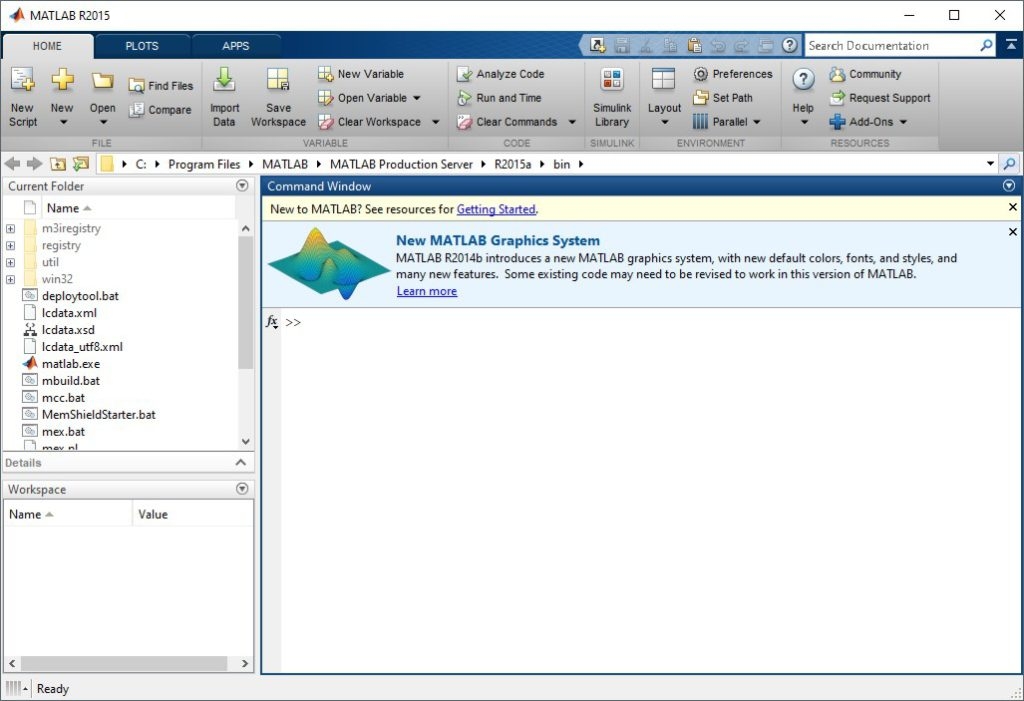This screenshot has width=1024, height=701.
Task: Open the Add-Ons dropdown menu
Action: [x=902, y=122]
